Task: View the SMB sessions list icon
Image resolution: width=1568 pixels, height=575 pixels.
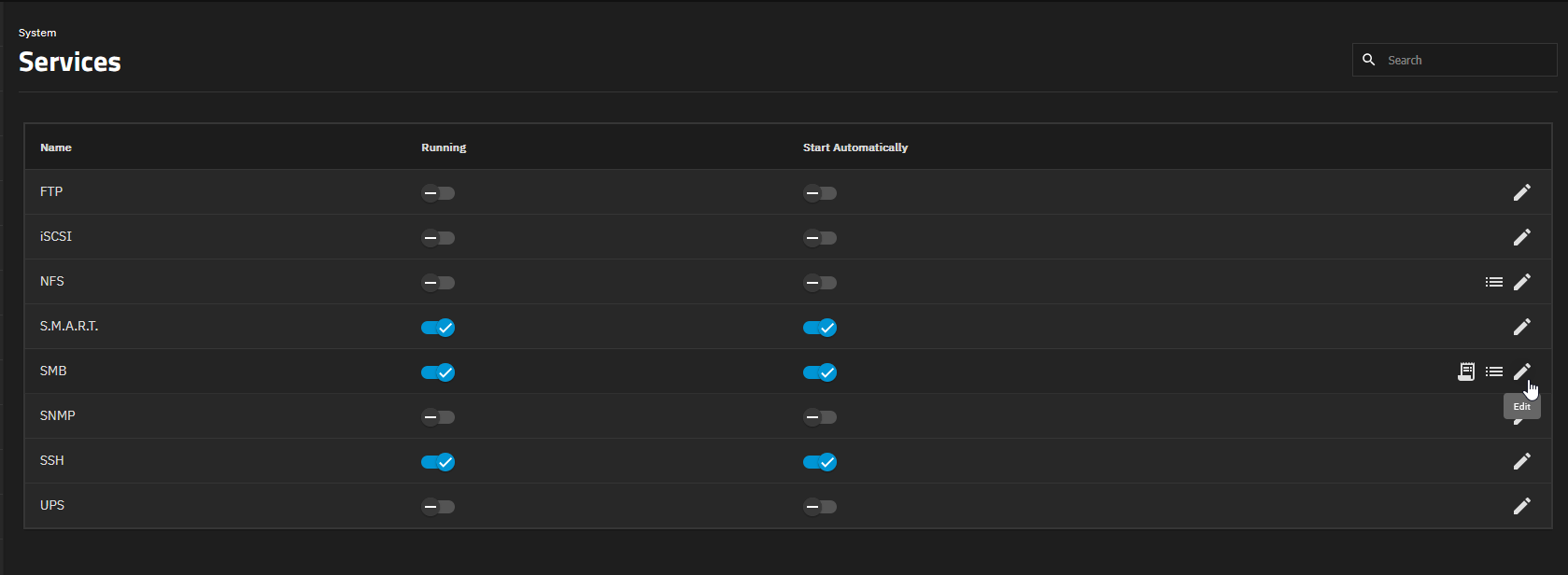Action: pyautogui.click(x=1493, y=372)
